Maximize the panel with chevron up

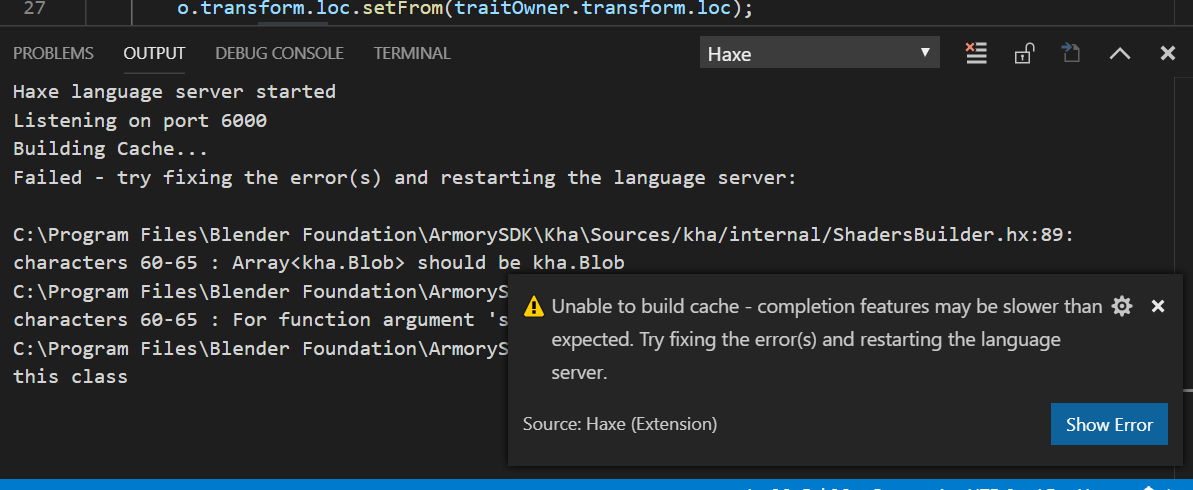point(1120,53)
